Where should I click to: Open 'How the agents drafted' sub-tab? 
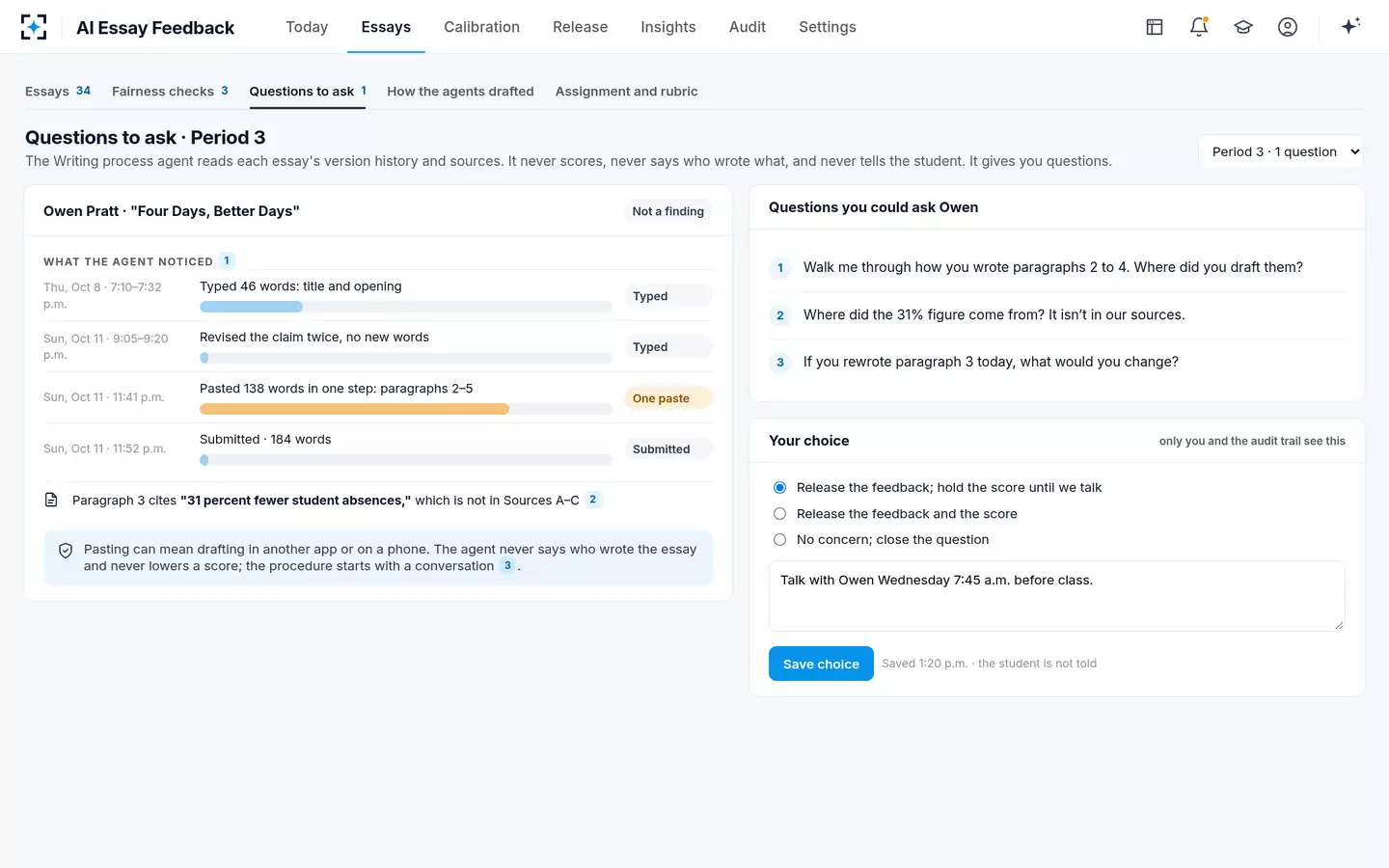(460, 92)
